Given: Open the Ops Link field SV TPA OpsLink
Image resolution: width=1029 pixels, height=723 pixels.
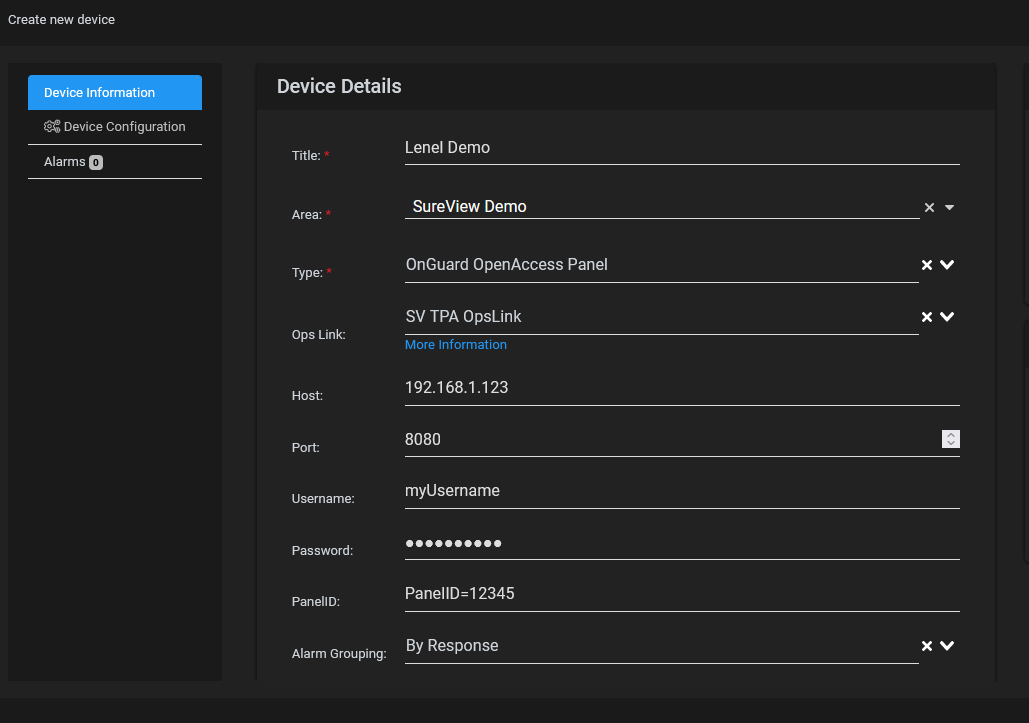Looking at the screenshot, I should (662, 317).
